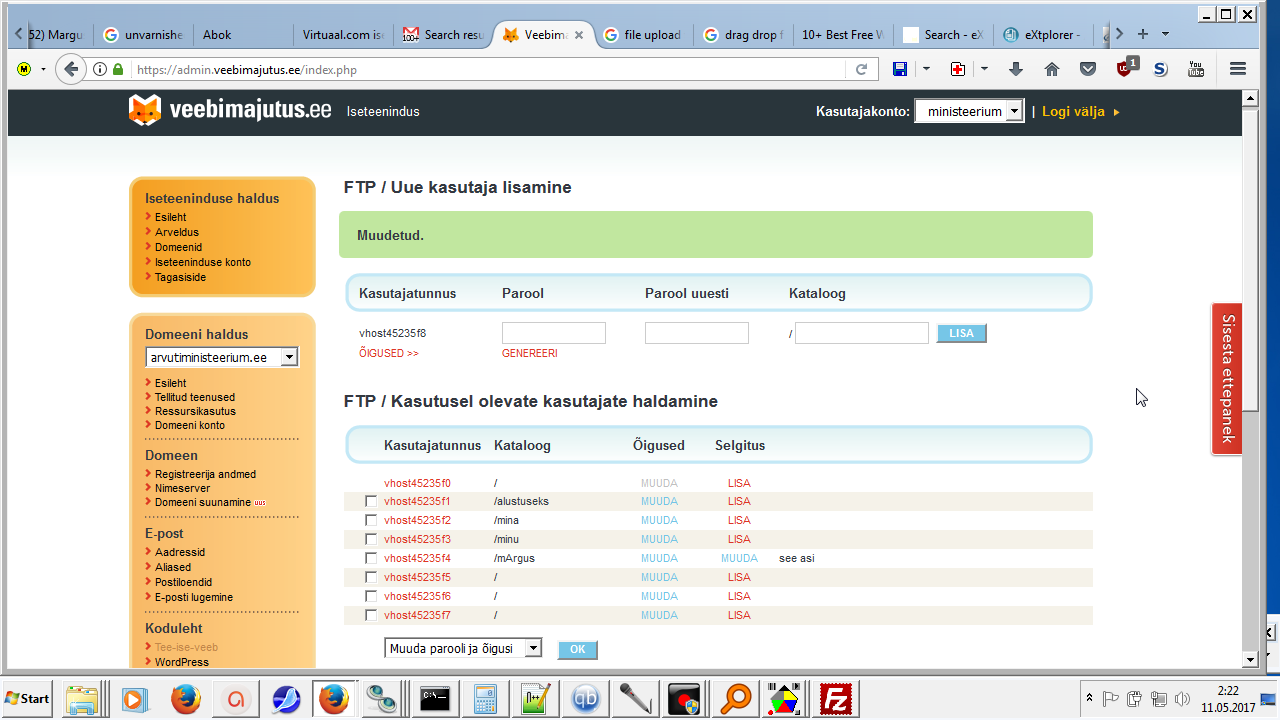Open the downloads arrow icon
1280x720 pixels.
click(1016, 69)
